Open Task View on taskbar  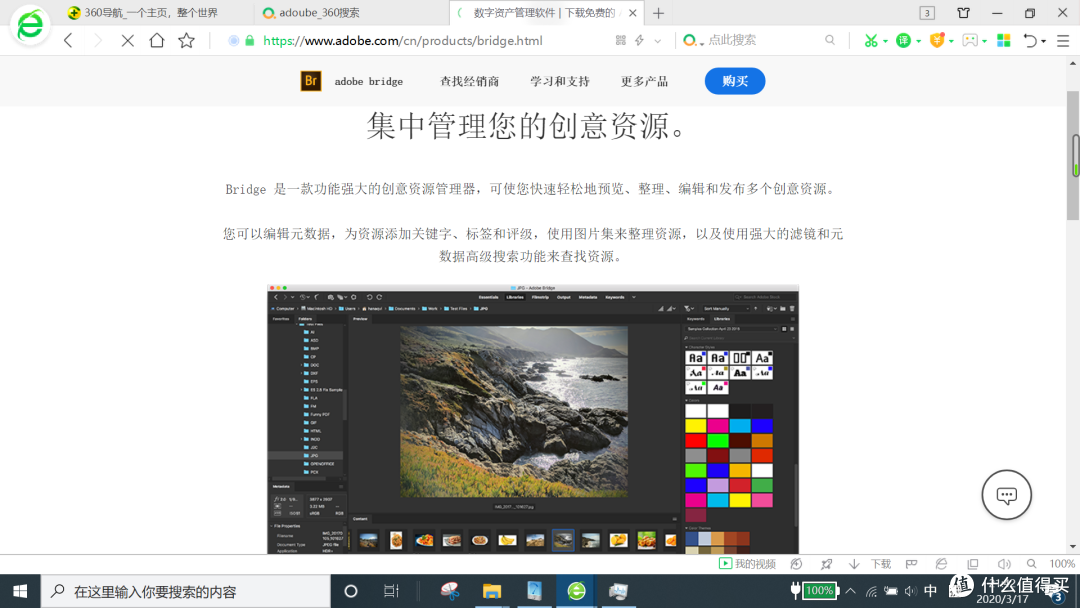click(391, 591)
